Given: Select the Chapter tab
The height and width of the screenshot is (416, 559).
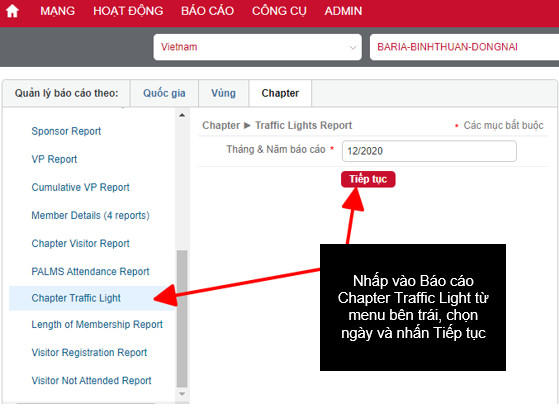Looking at the screenshot, I should point(280,93).
